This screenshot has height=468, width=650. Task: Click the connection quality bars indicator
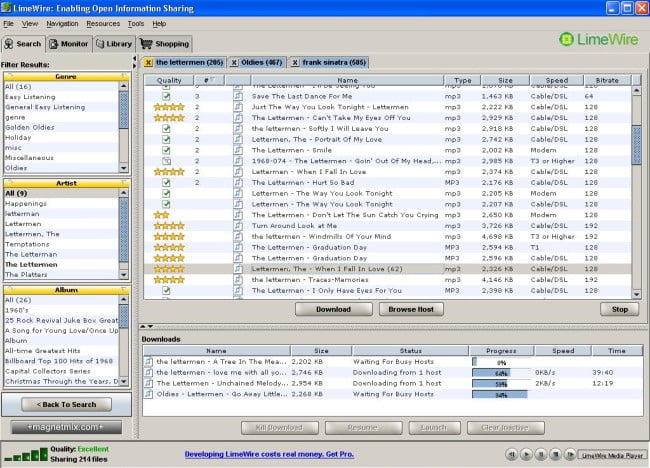(26, 455)
